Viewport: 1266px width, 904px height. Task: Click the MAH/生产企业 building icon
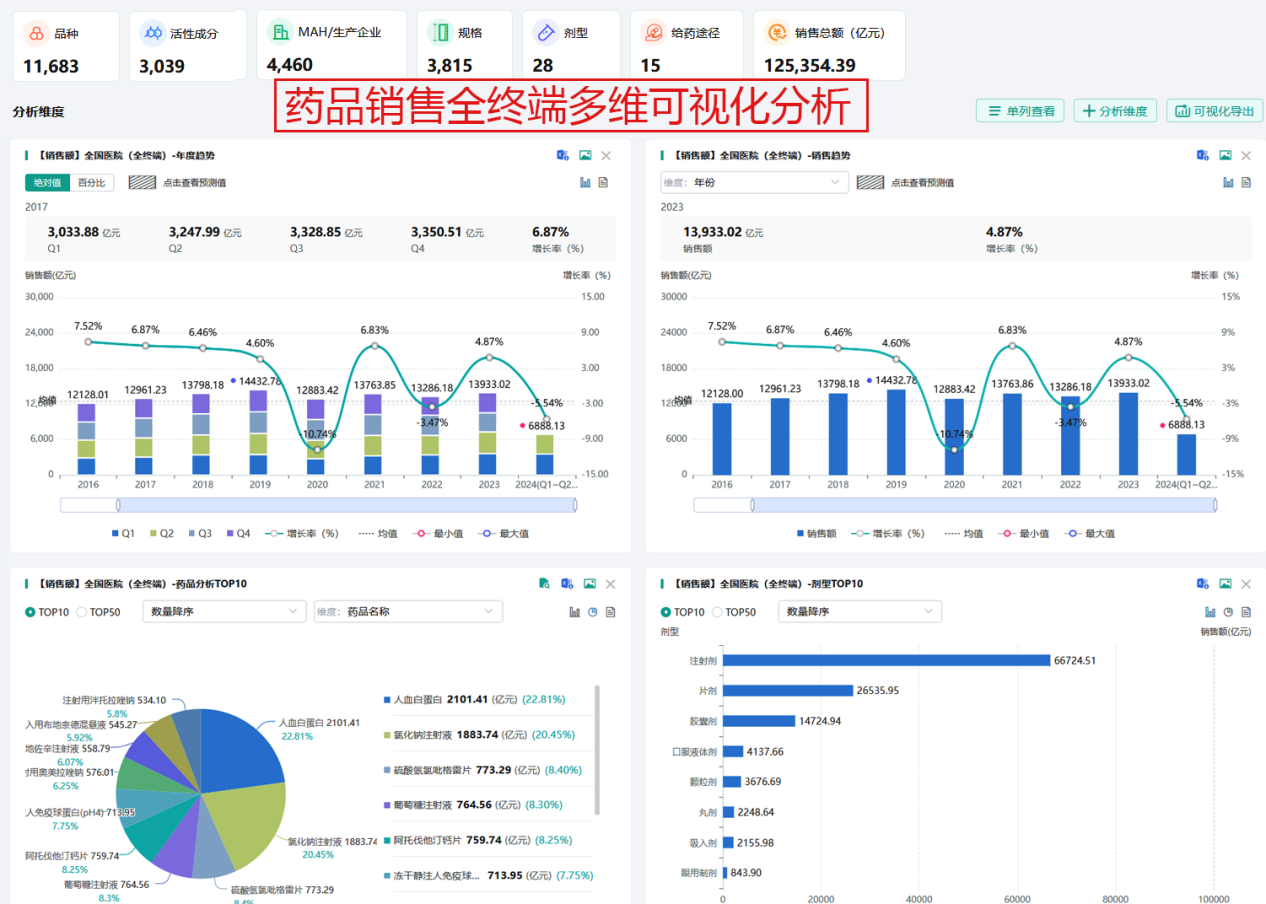[280, 32]
